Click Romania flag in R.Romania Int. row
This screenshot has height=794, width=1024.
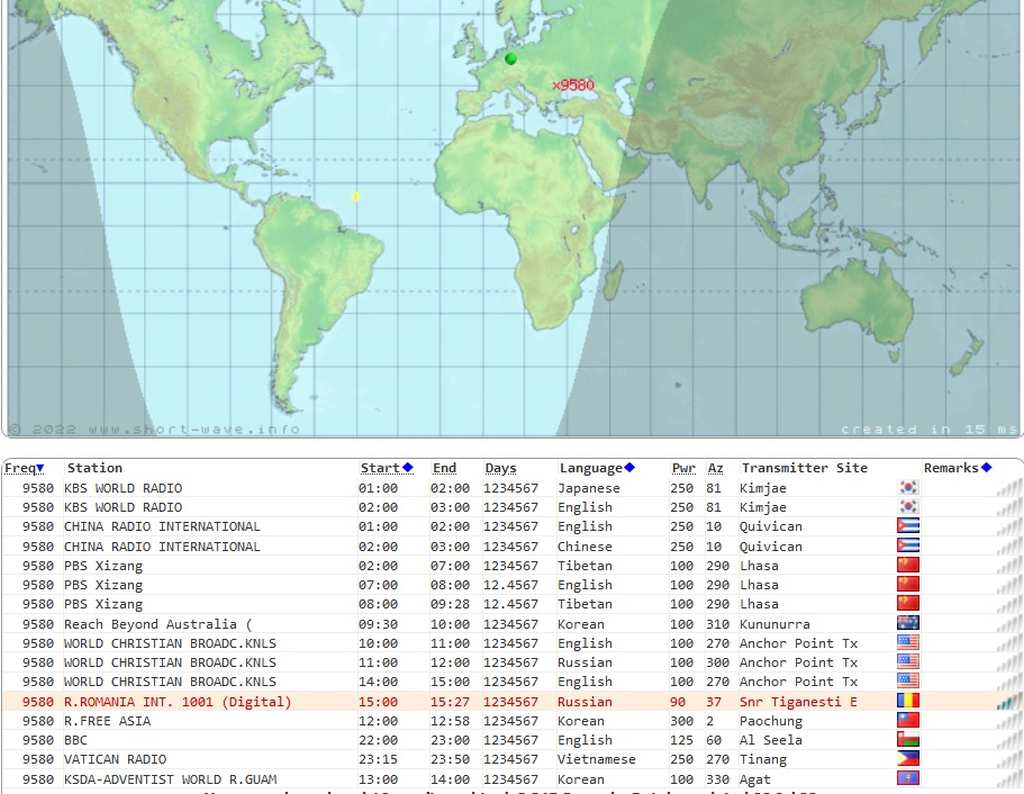(x=908, y=701)
